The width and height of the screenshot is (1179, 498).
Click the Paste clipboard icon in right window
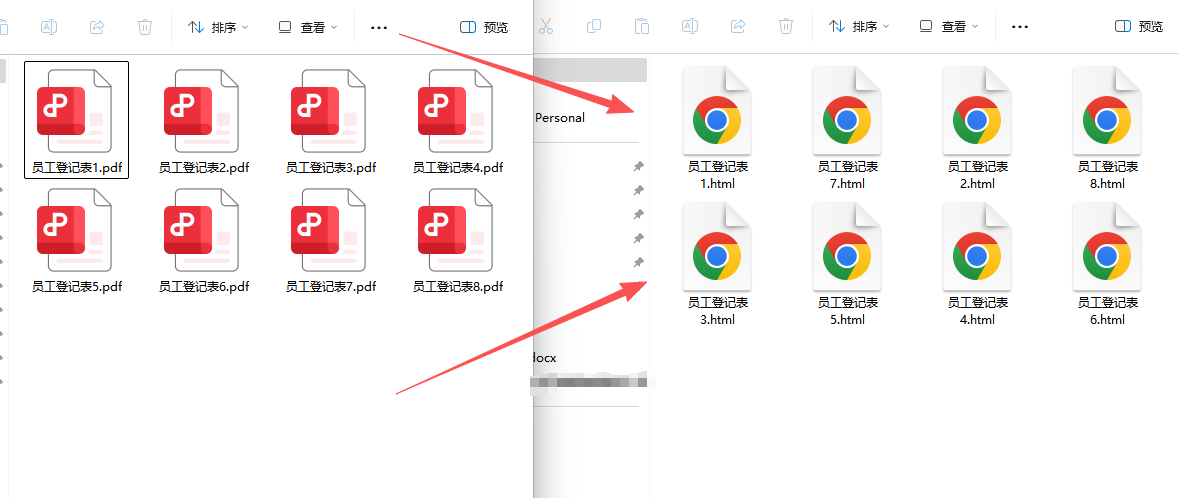642,27
